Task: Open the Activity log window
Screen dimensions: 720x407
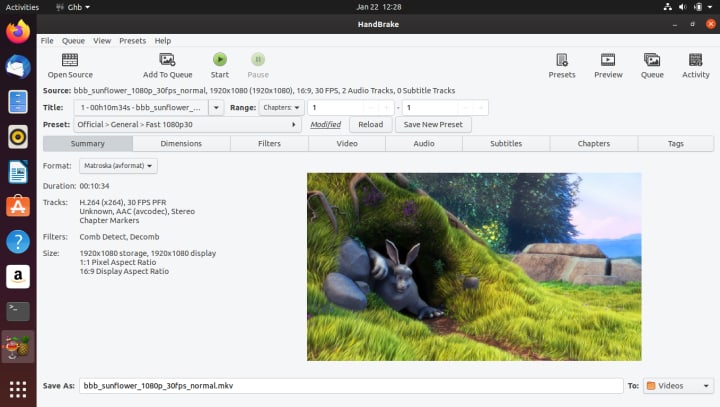Action: pyautogui.click(x=696, y=66)
